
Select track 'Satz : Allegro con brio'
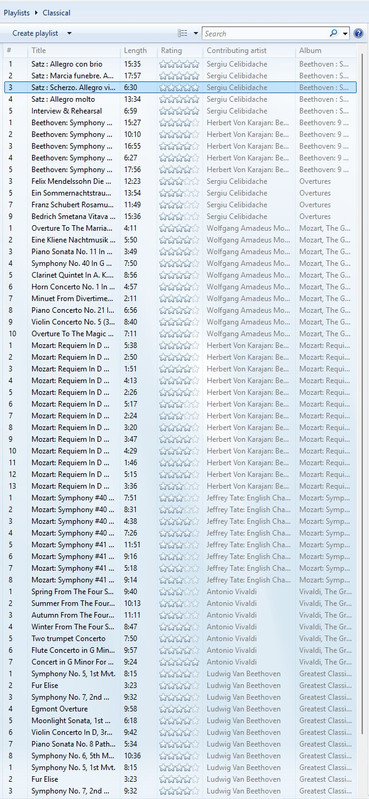[x=180, y=64]
